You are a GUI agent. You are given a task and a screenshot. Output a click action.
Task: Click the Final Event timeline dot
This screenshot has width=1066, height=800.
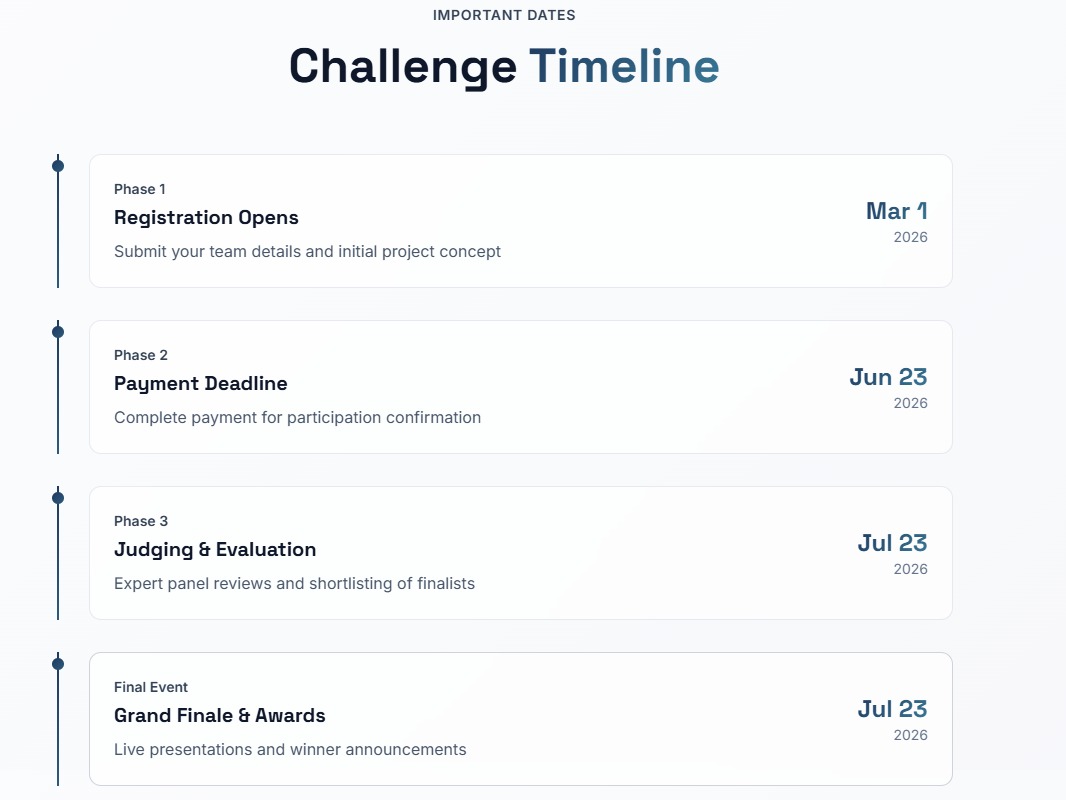pyautogui.click(x=58, y=664)
